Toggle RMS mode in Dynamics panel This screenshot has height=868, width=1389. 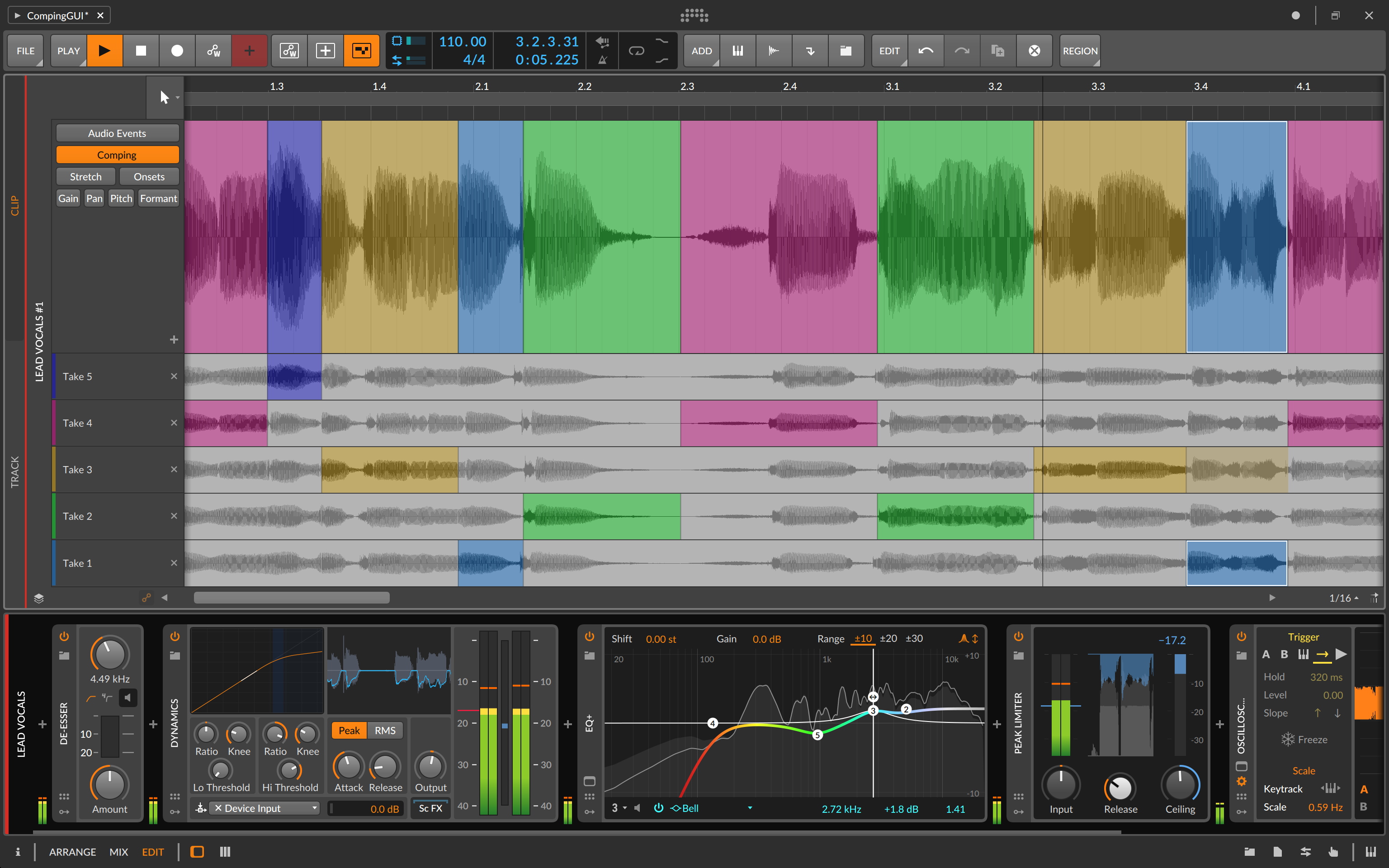click(384, 729)
